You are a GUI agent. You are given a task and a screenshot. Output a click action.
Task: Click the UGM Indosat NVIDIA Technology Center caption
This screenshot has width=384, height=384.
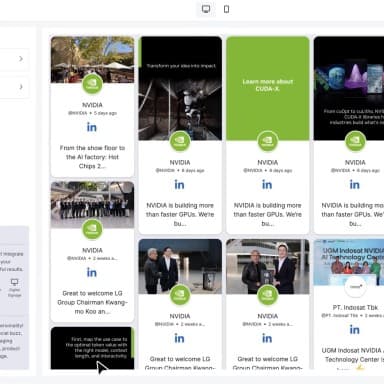(x=353, y=359)
